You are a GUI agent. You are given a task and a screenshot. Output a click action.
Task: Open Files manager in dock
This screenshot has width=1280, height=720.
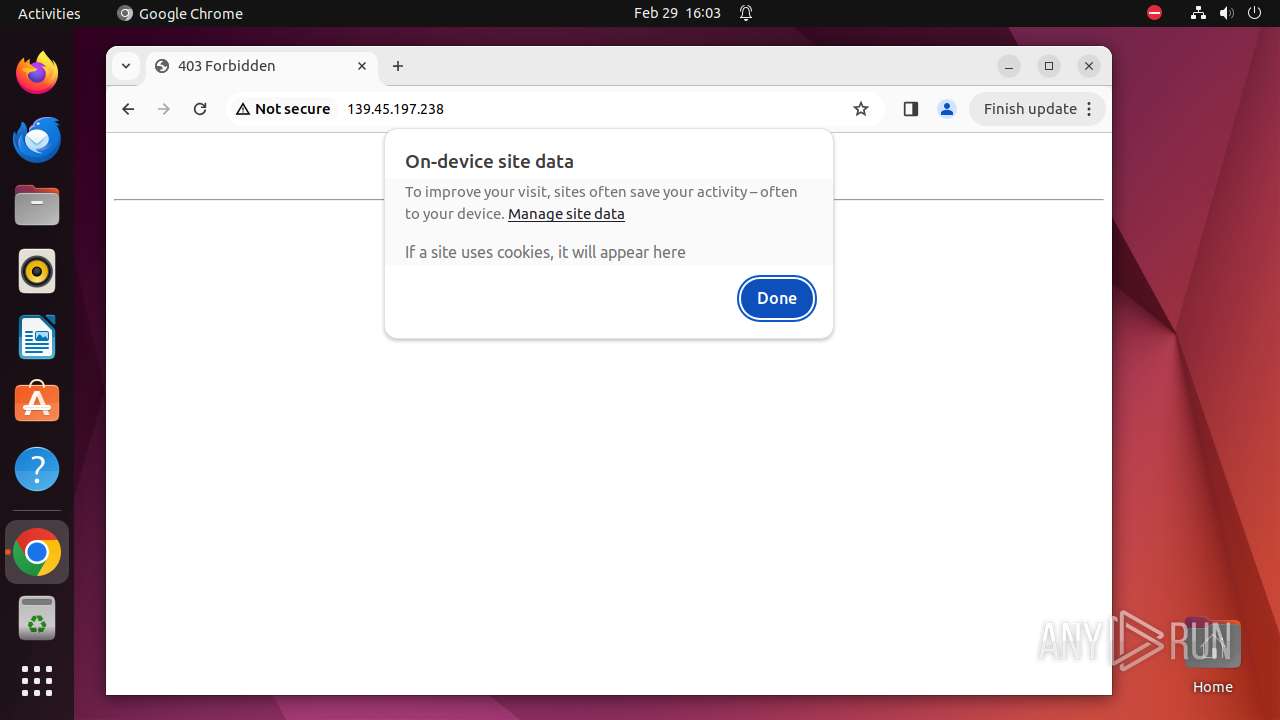click(37, 205)
